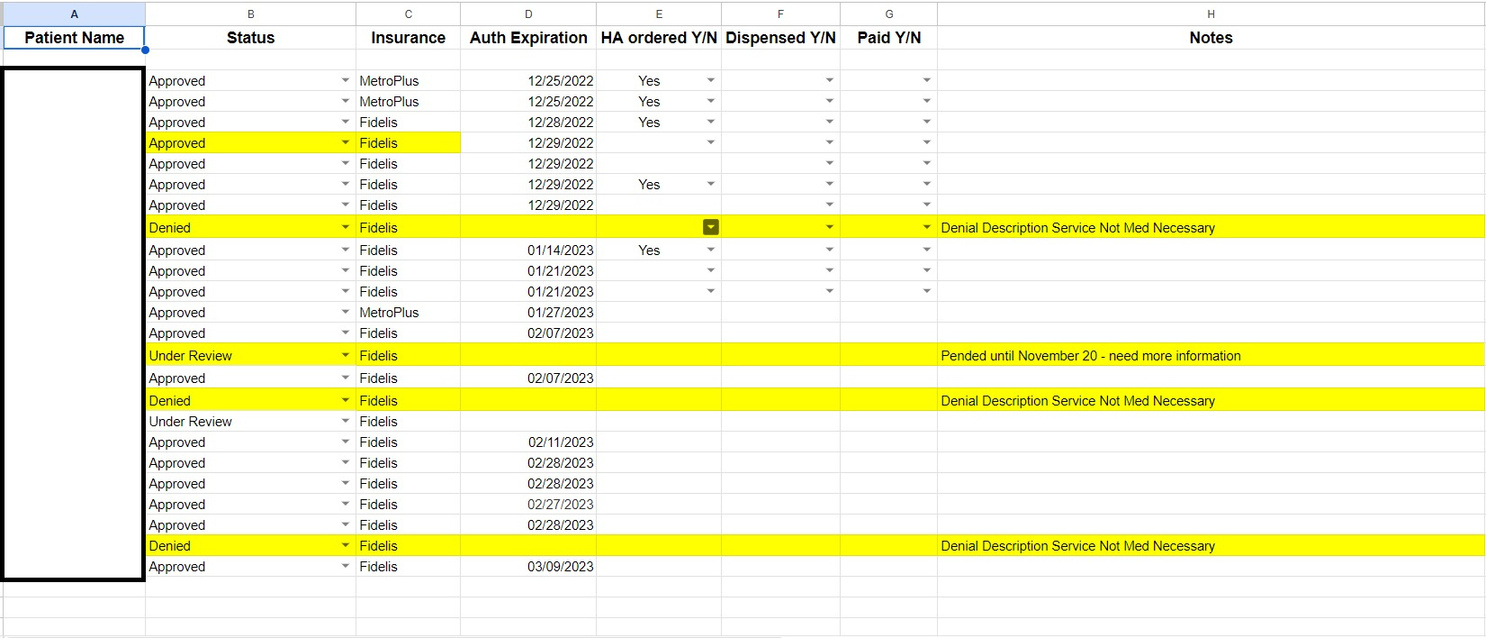Open Status dropdown in the Pended note row
Viewport: 1486px width, 638px height.
click(x=345, y=355)
